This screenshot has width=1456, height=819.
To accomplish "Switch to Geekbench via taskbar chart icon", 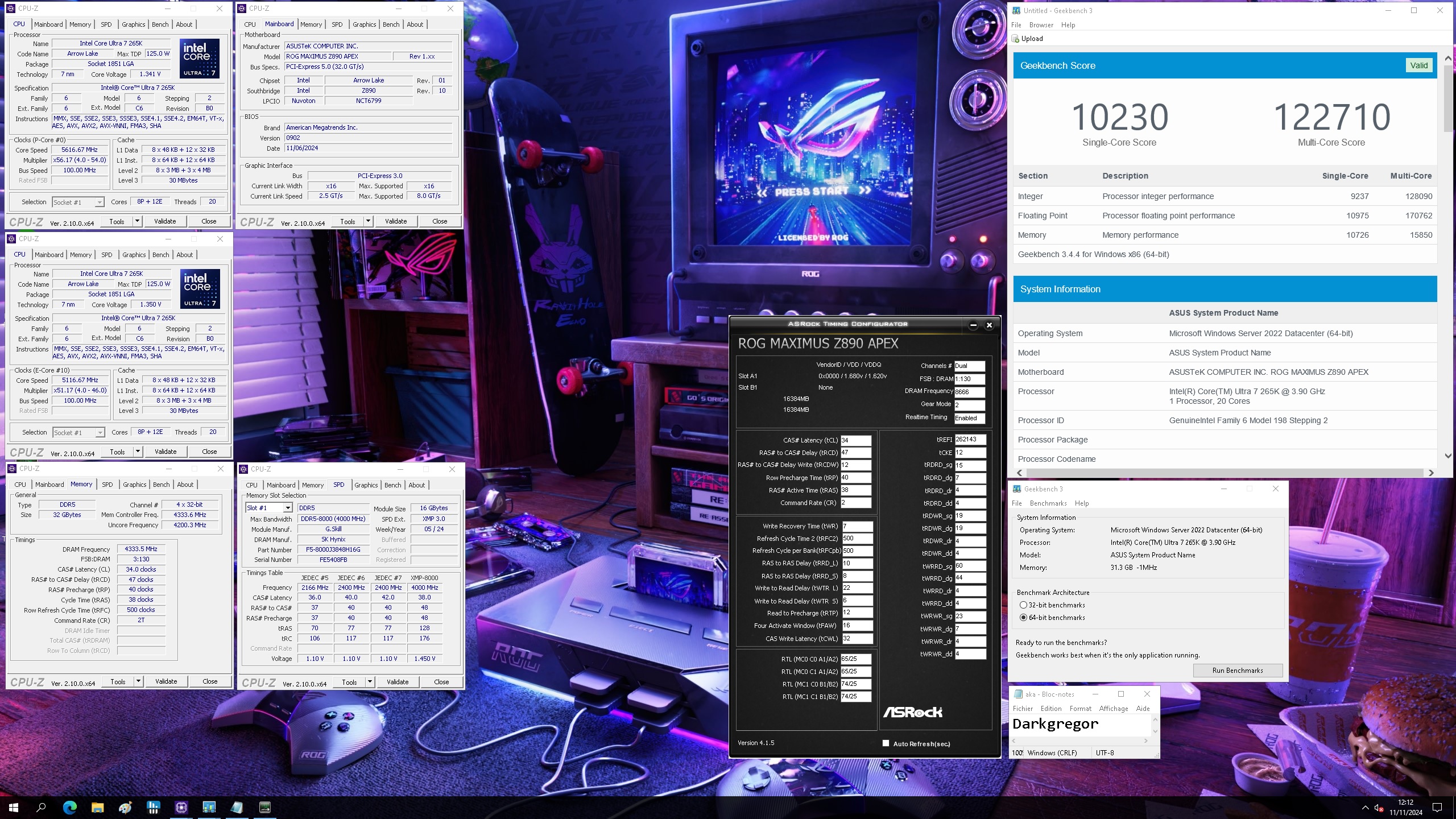I will click(209, 807).
